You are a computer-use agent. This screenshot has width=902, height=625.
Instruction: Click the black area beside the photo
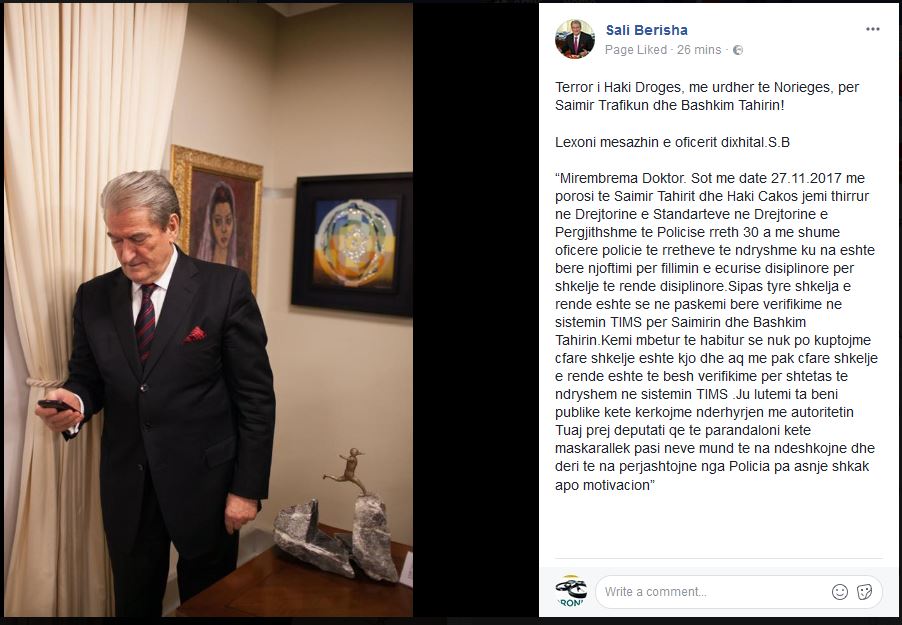pyautogui.click(x=475, y=311)
